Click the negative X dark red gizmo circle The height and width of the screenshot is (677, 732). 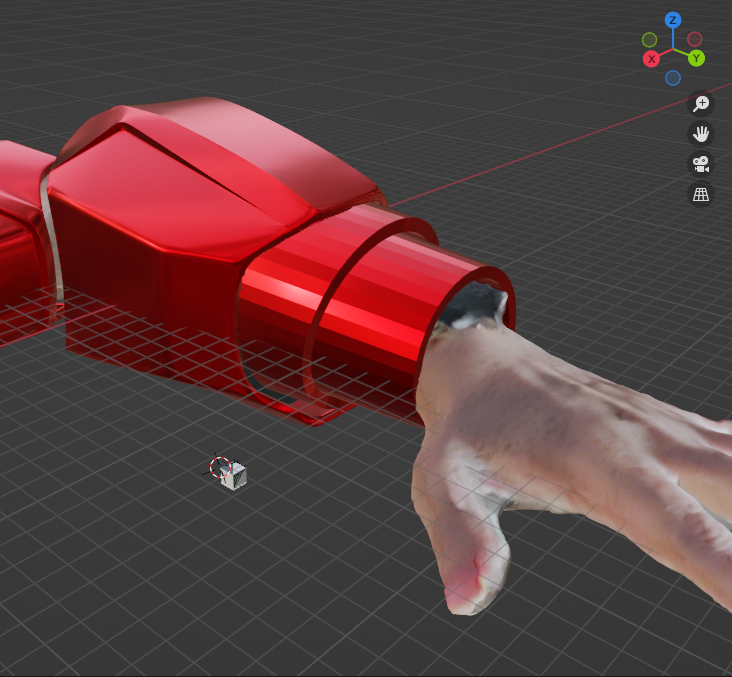pyautogui.click(x=695, y=39)
